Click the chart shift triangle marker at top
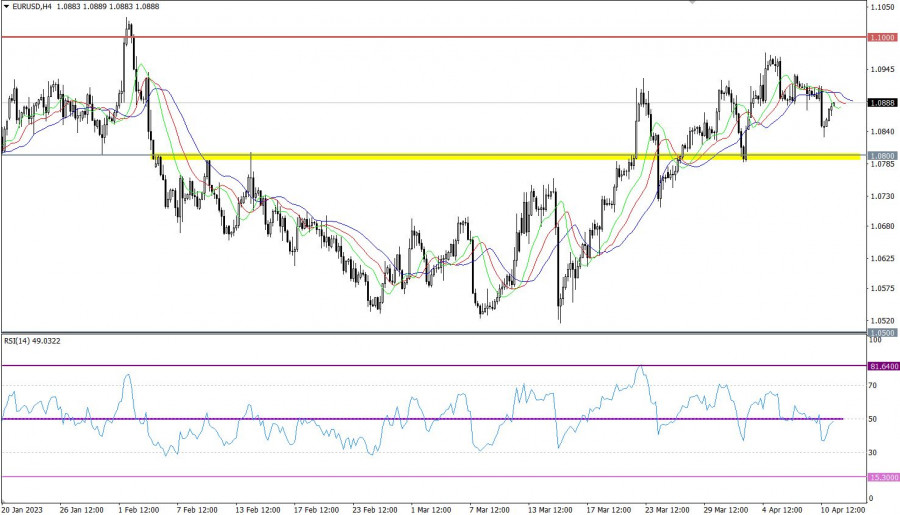900x515 pixels. [x=690, y=3]
